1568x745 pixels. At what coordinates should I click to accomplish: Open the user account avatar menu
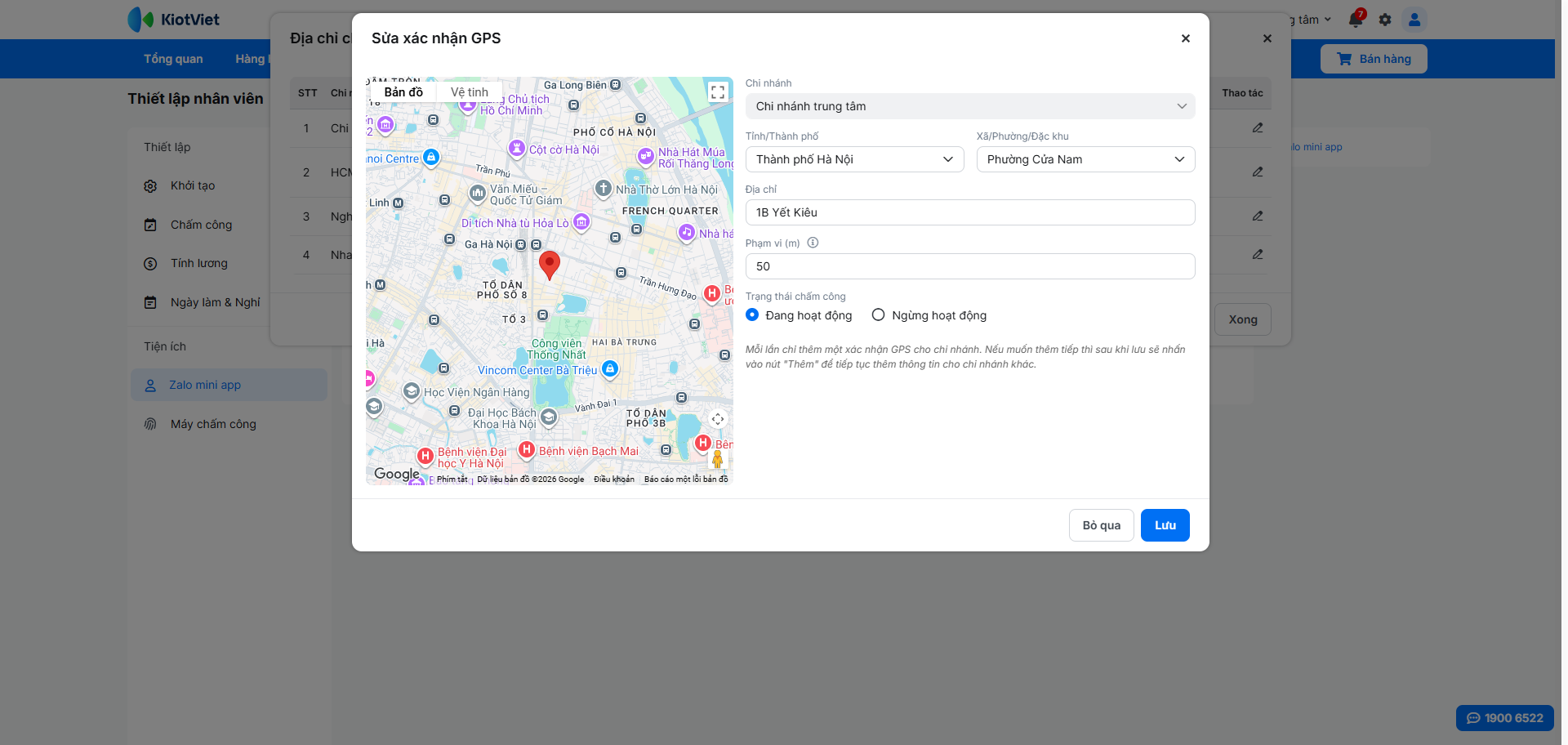tap(1414, 20)
